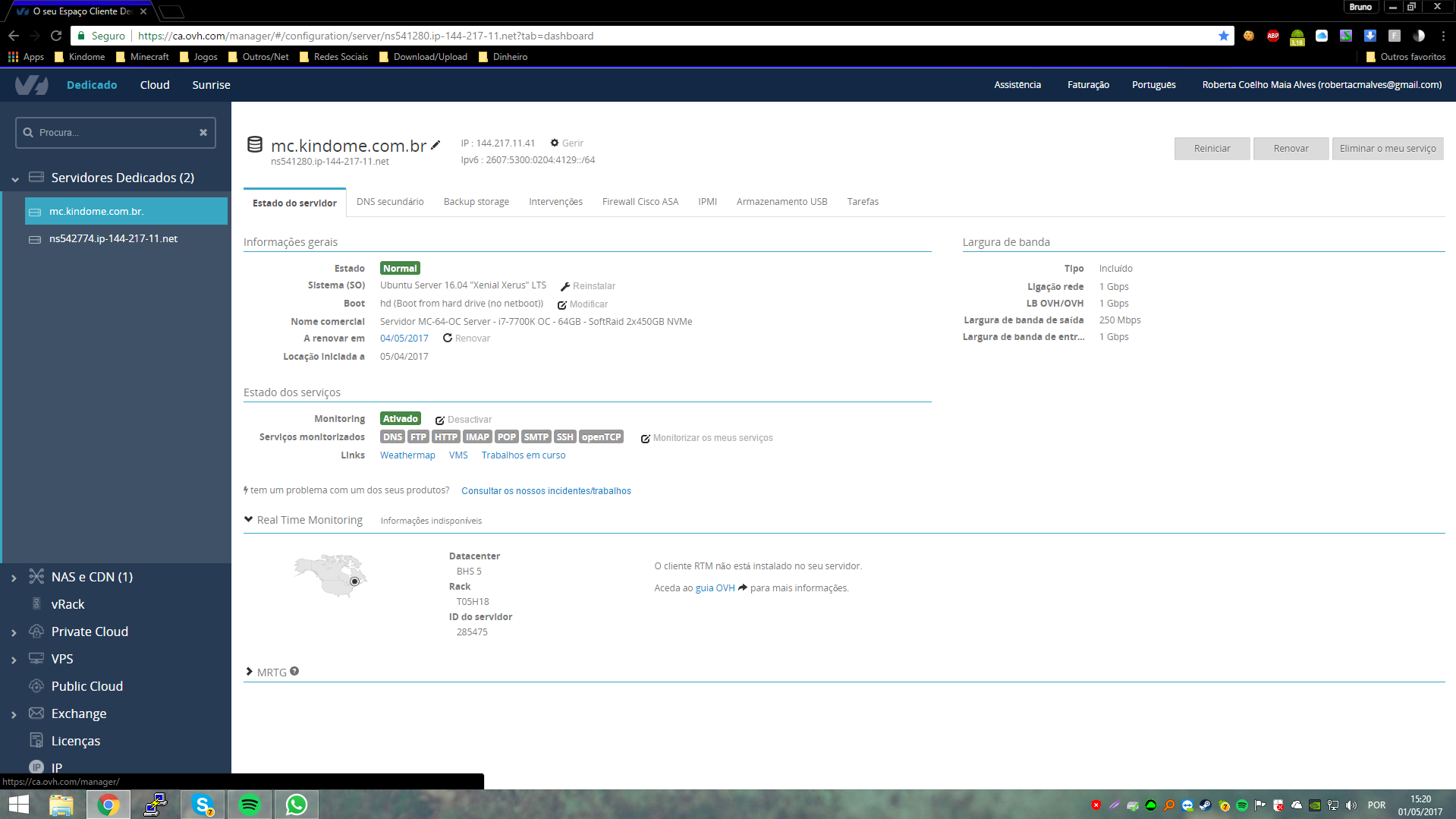This screenshot has height=819, width=1456.
Task: Click the Gerir gear icon
Action: point(555,143)
